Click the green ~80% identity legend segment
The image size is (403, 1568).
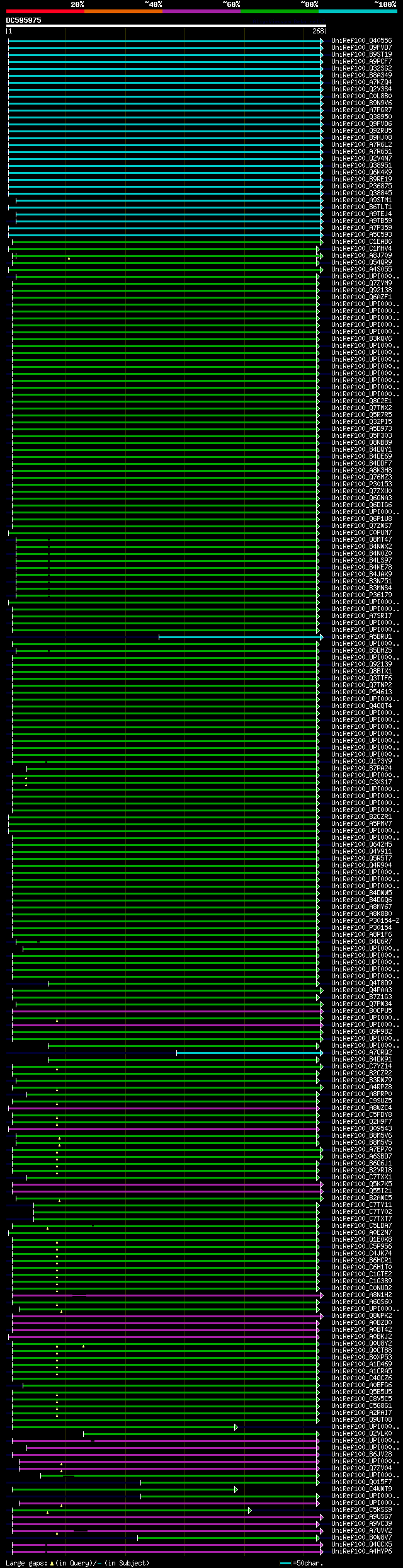279,11
